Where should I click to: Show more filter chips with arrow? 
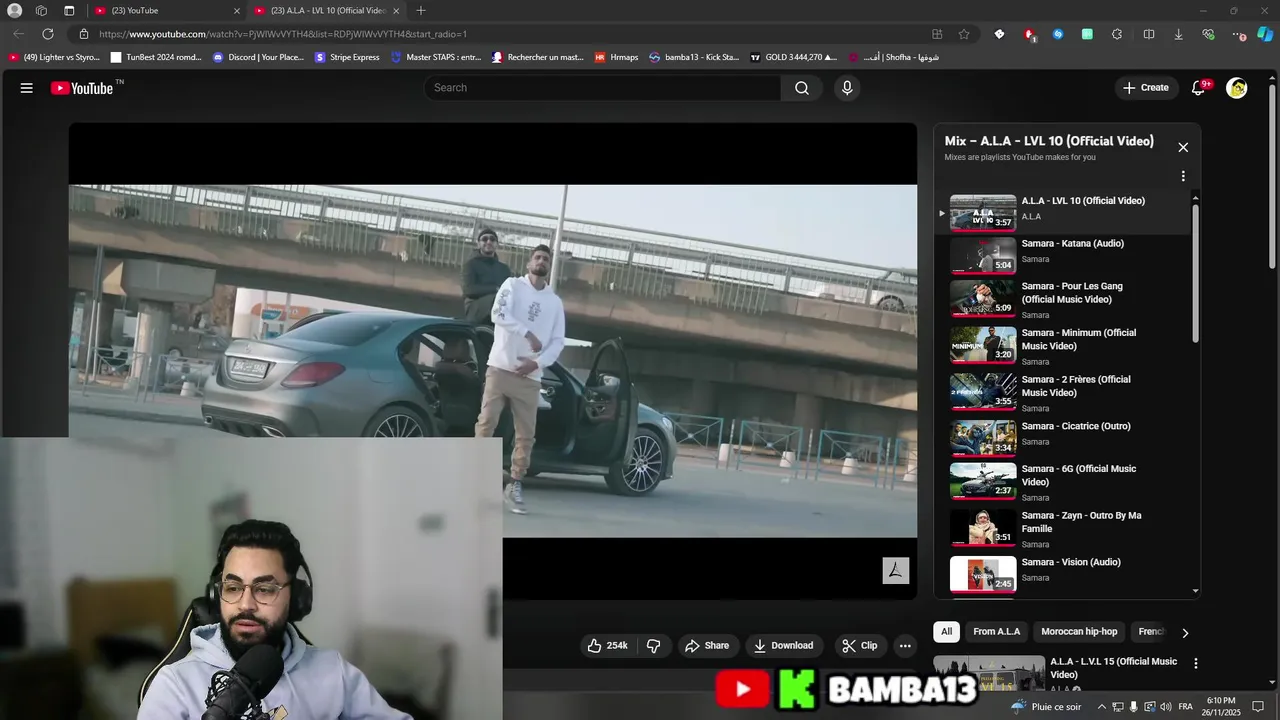1185,633
